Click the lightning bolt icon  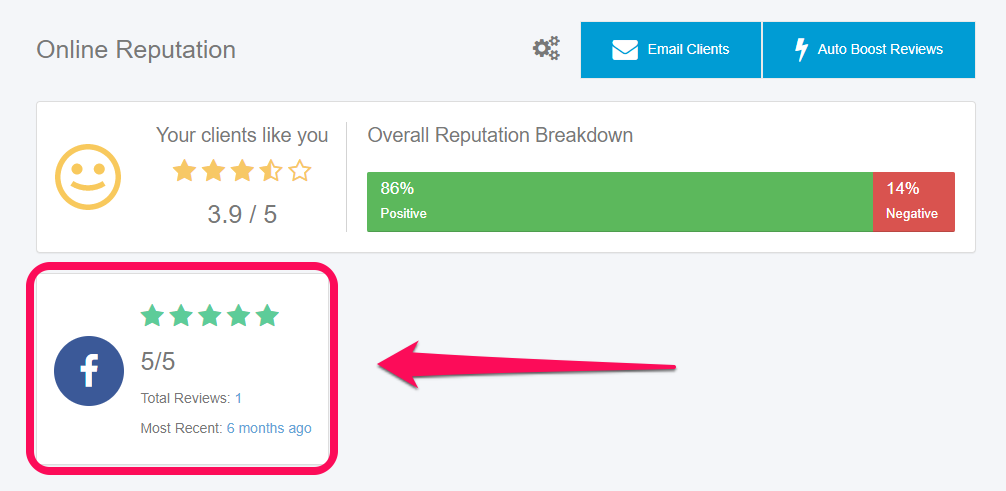(801, 50)
